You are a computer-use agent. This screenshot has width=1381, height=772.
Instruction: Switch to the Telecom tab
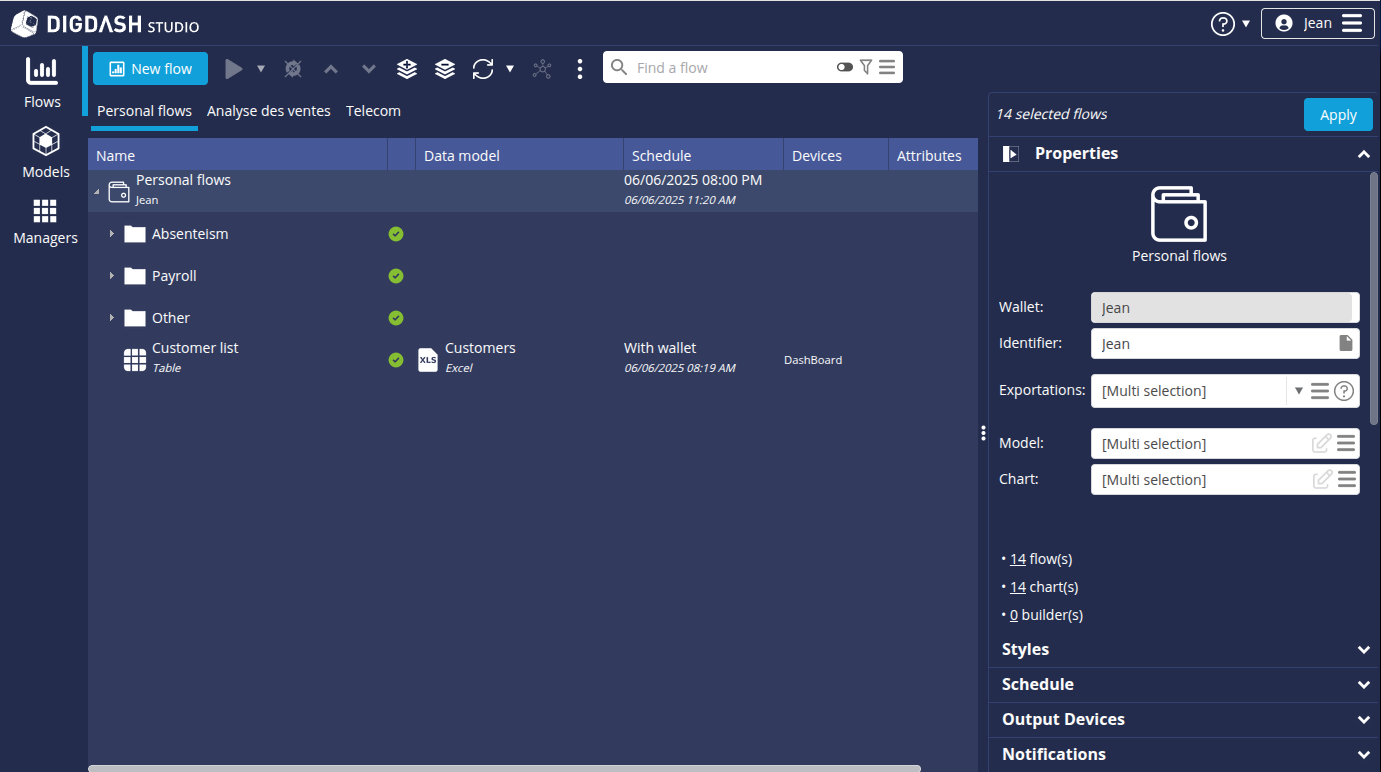pyautogui.click(x=373, y=111)
